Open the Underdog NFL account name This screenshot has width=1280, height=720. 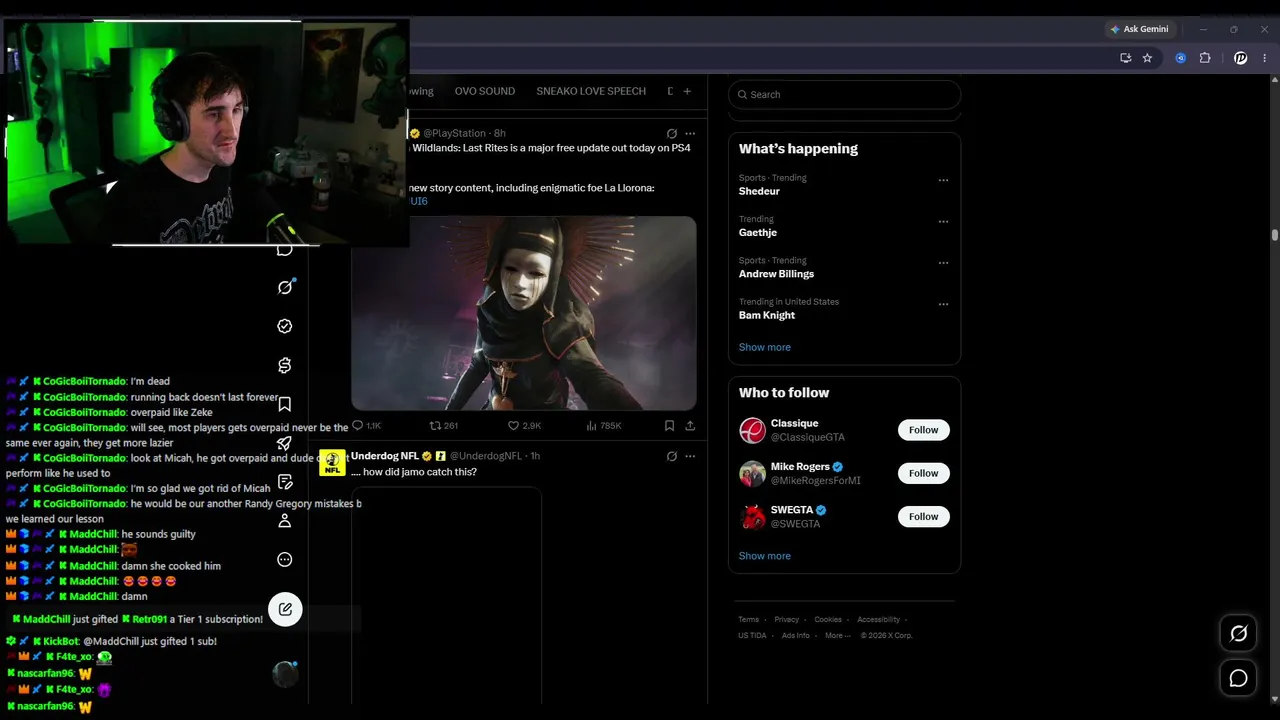(385, 456)
